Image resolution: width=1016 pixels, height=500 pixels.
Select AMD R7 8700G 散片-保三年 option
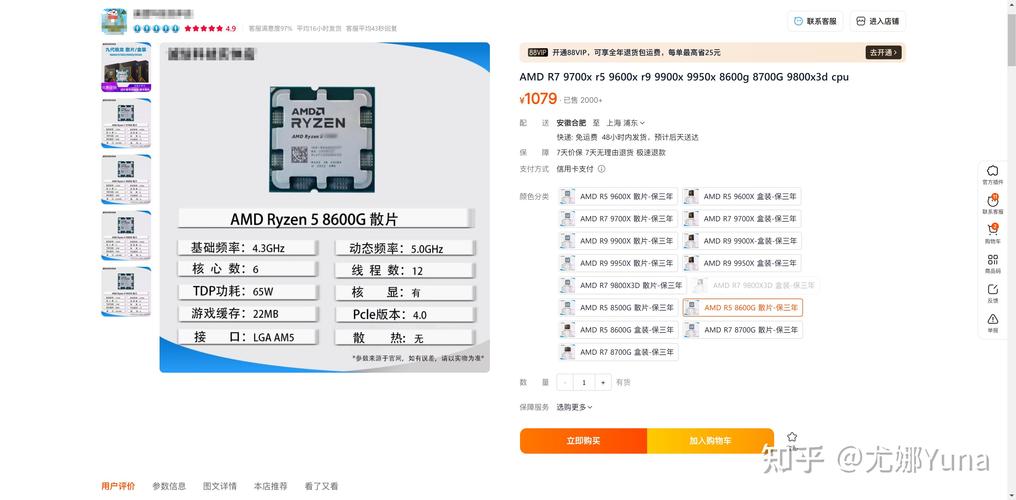point(743,330)
